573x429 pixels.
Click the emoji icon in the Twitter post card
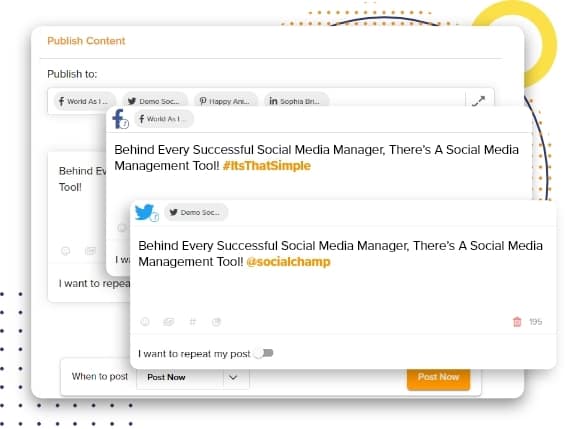tap(145, 322)
